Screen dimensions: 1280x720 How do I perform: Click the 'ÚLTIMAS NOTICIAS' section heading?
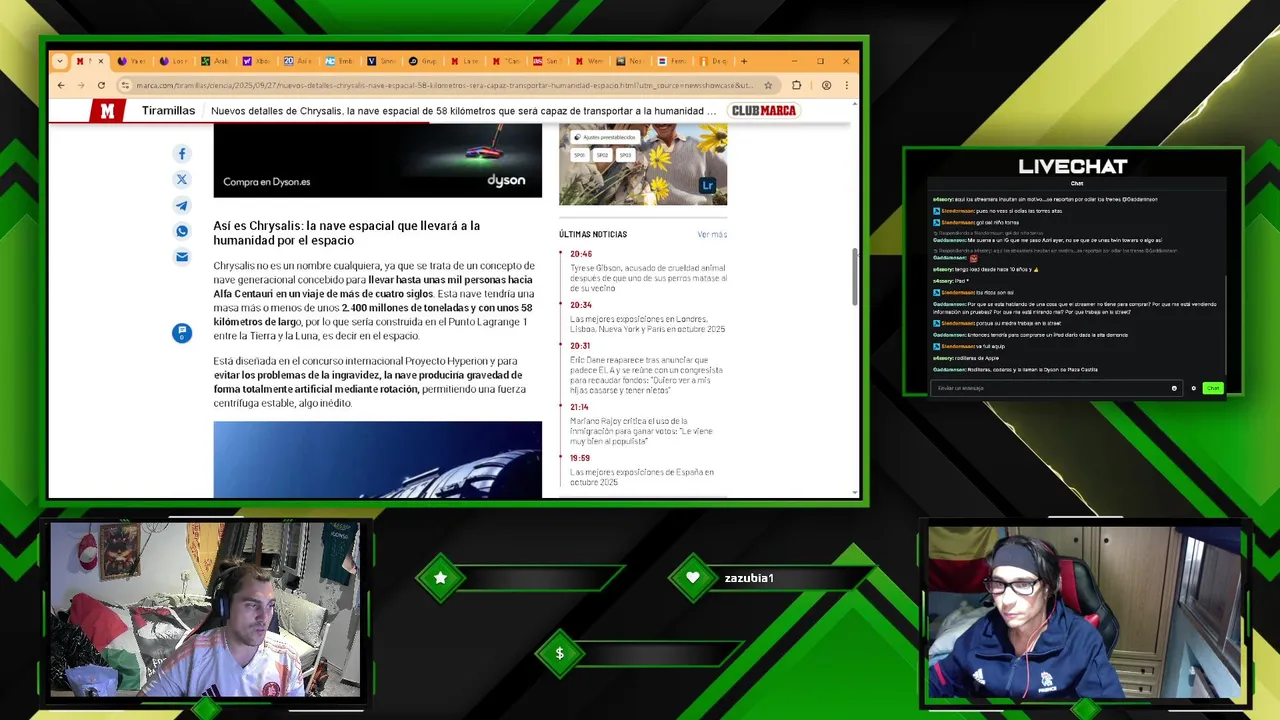593,234
